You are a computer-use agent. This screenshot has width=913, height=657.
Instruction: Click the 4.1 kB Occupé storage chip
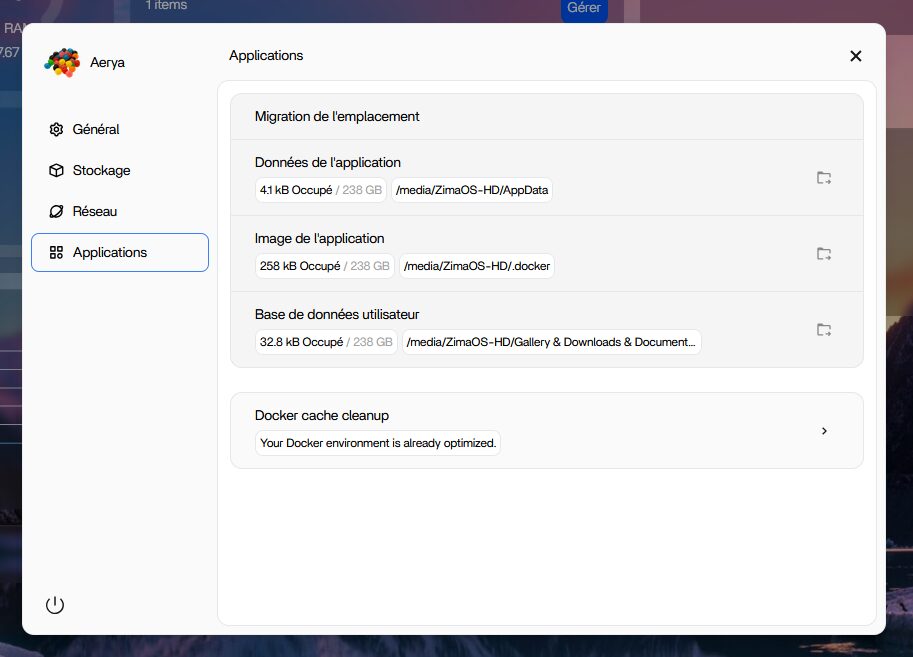tap(320, 190)
